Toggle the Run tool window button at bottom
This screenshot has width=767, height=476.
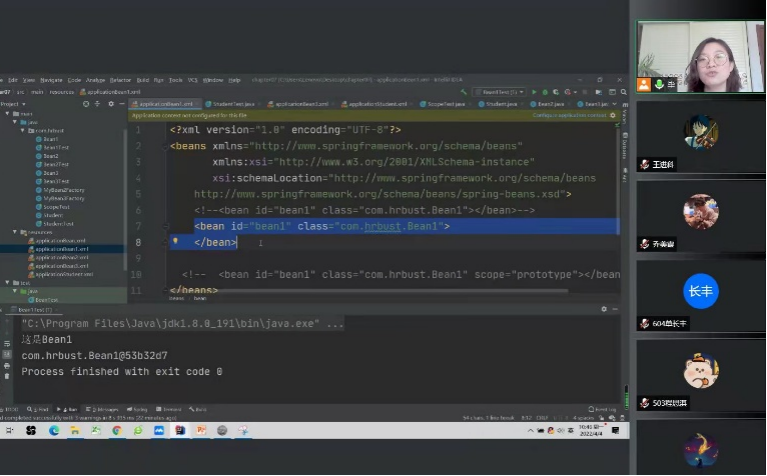point(70,409)
